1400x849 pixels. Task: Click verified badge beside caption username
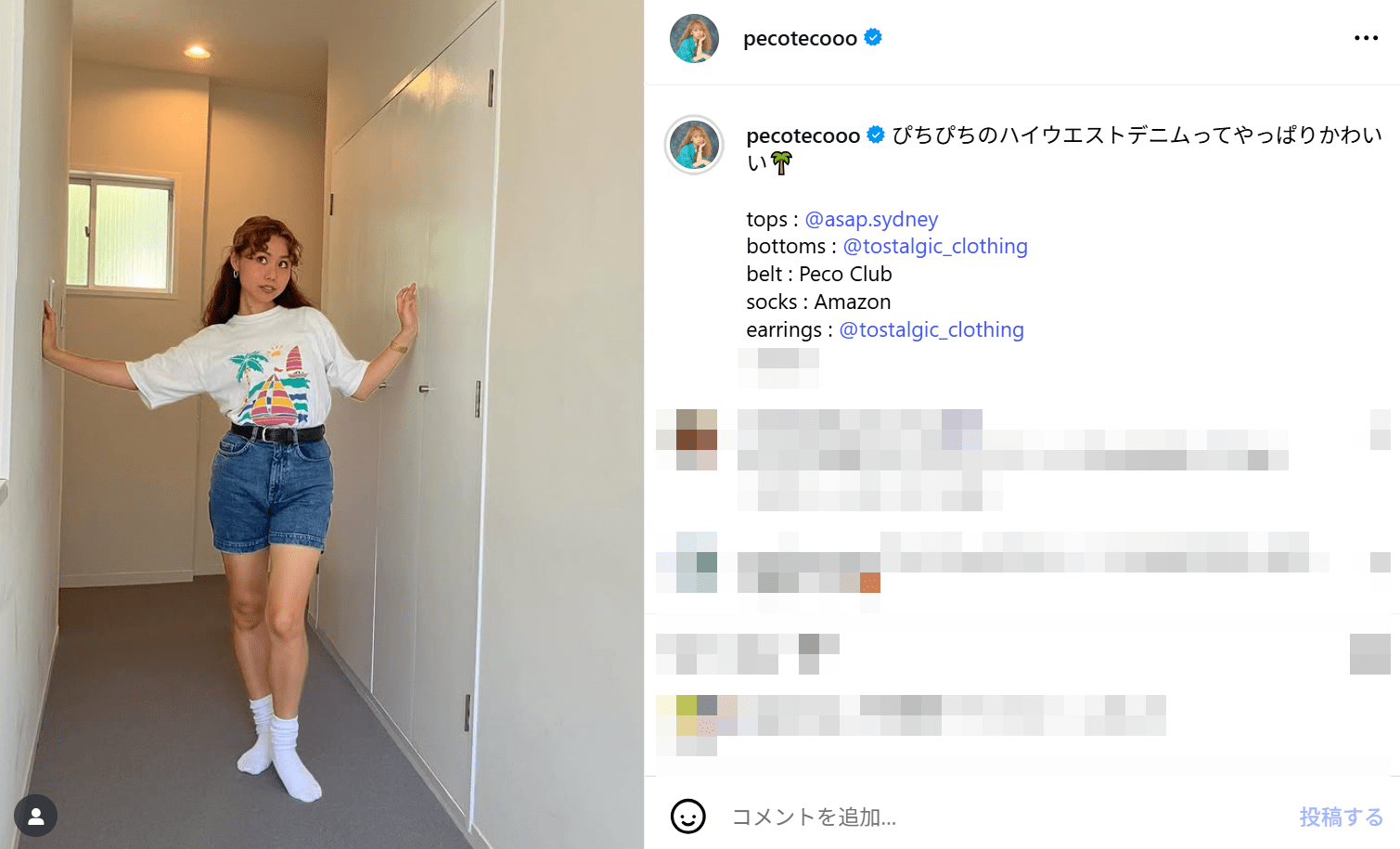tap(876, 135)
